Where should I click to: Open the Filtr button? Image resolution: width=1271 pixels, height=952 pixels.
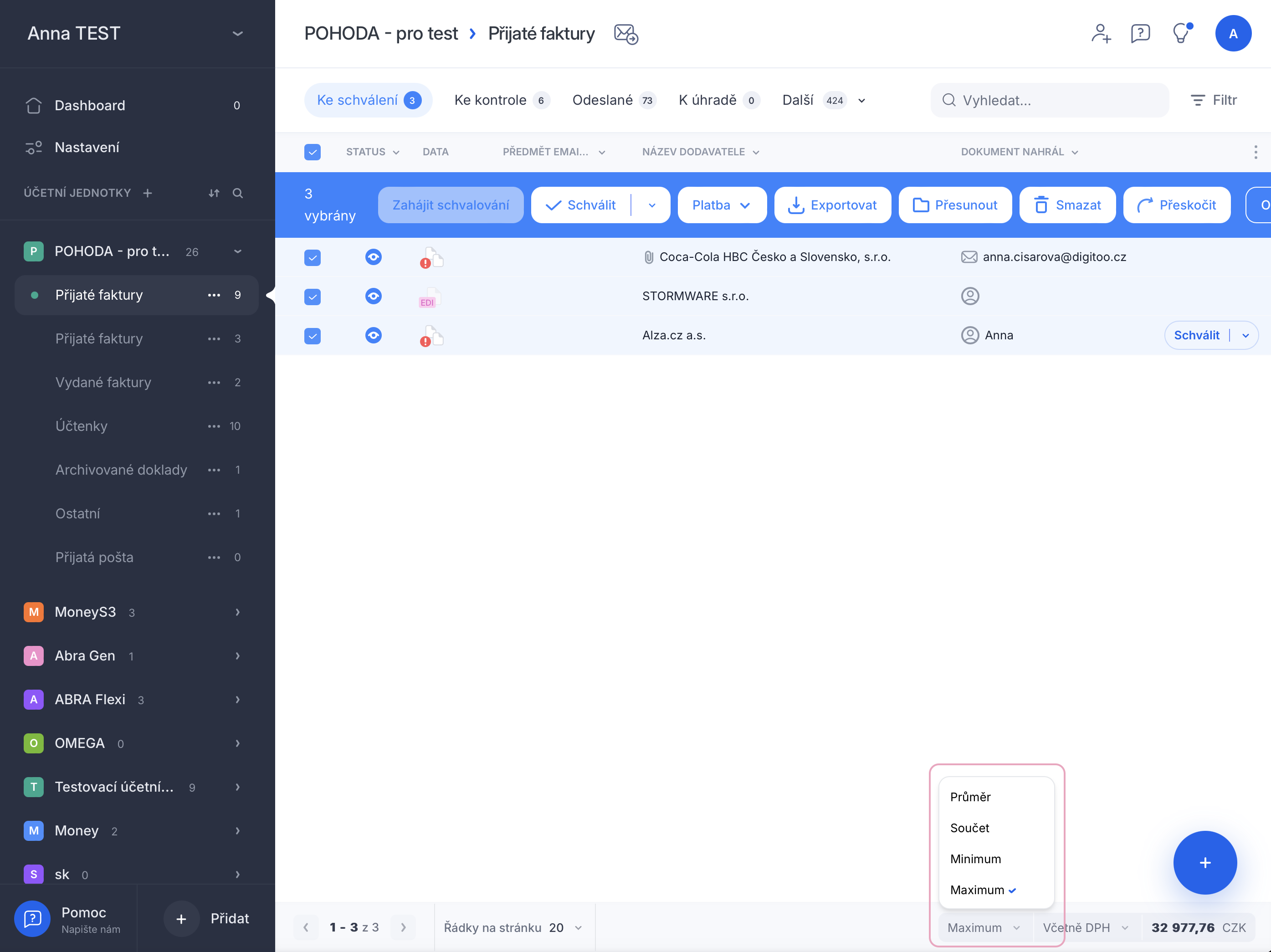tap(1214, 101)
